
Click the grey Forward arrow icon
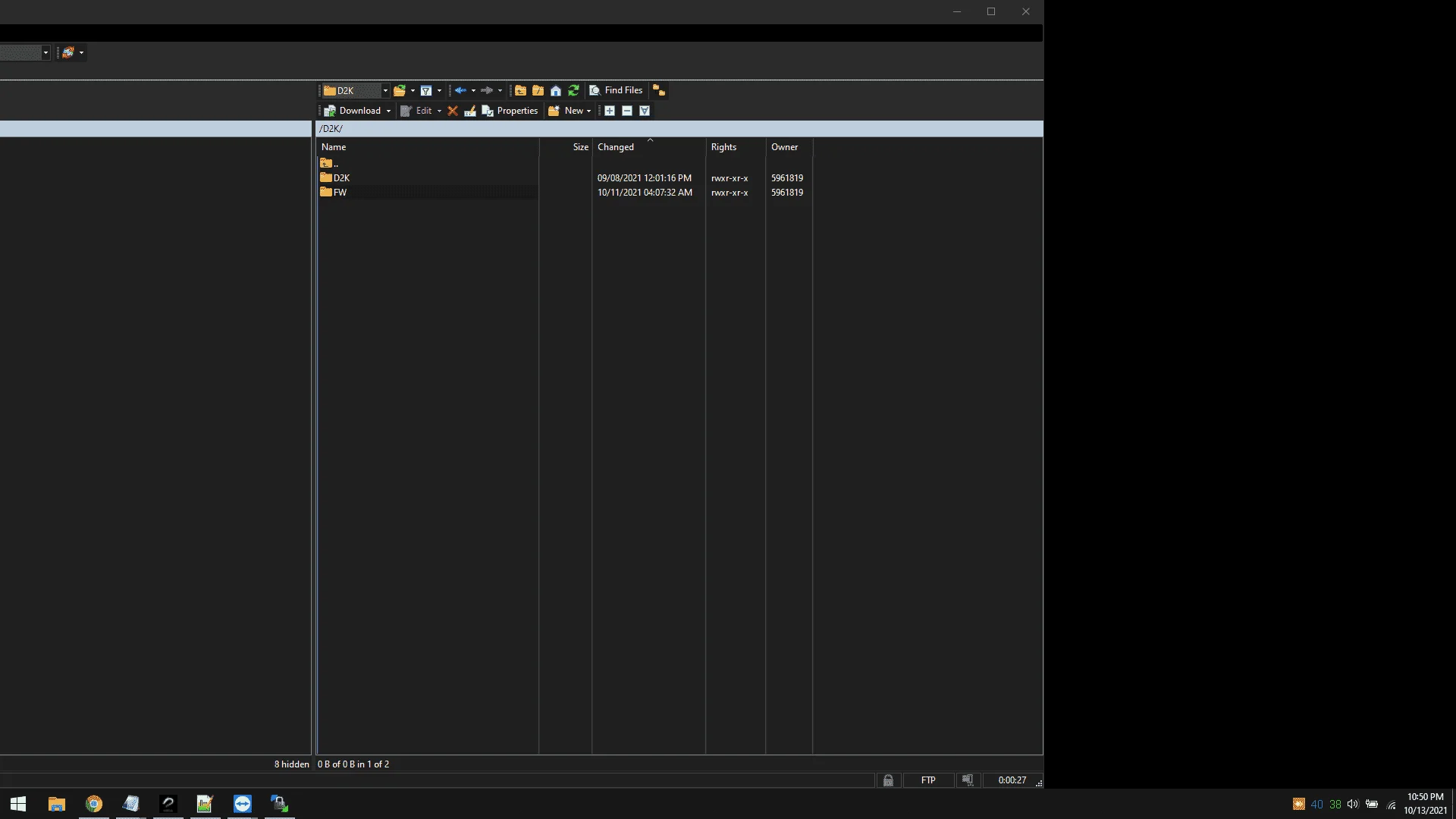[x=487, y=91]
